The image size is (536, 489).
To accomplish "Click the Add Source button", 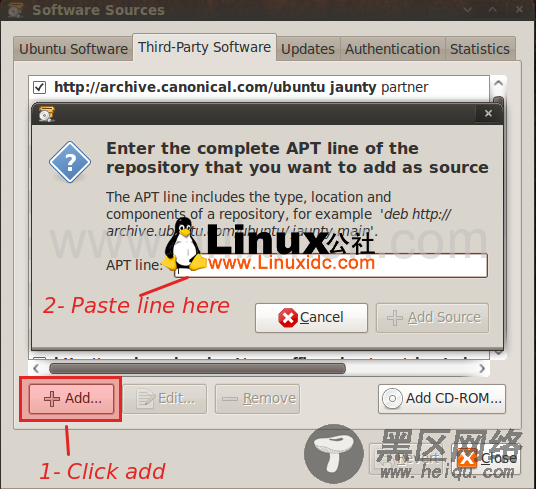I will (x=432, y=318).
